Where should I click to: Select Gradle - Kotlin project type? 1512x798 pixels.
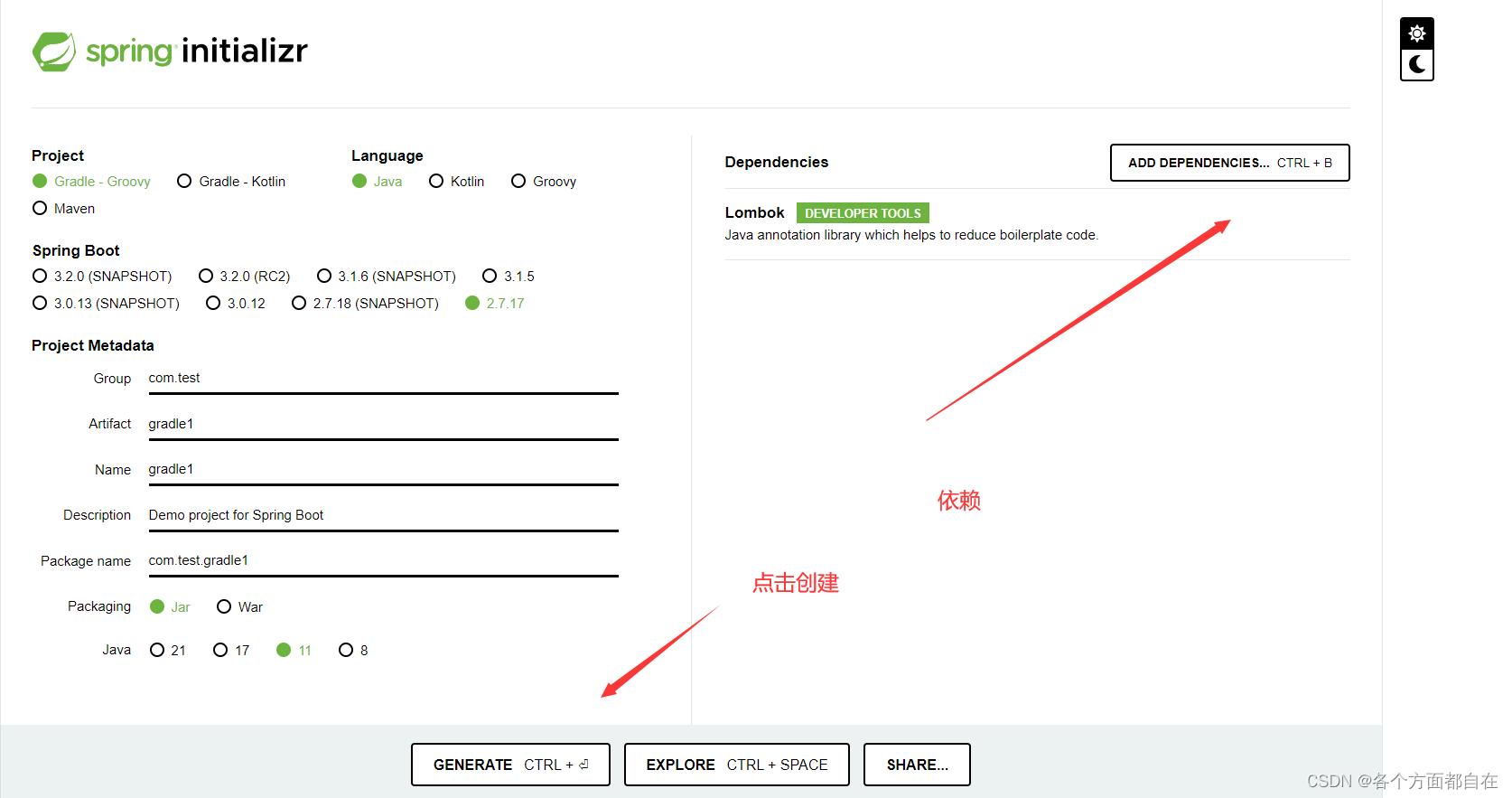point(231,182)
